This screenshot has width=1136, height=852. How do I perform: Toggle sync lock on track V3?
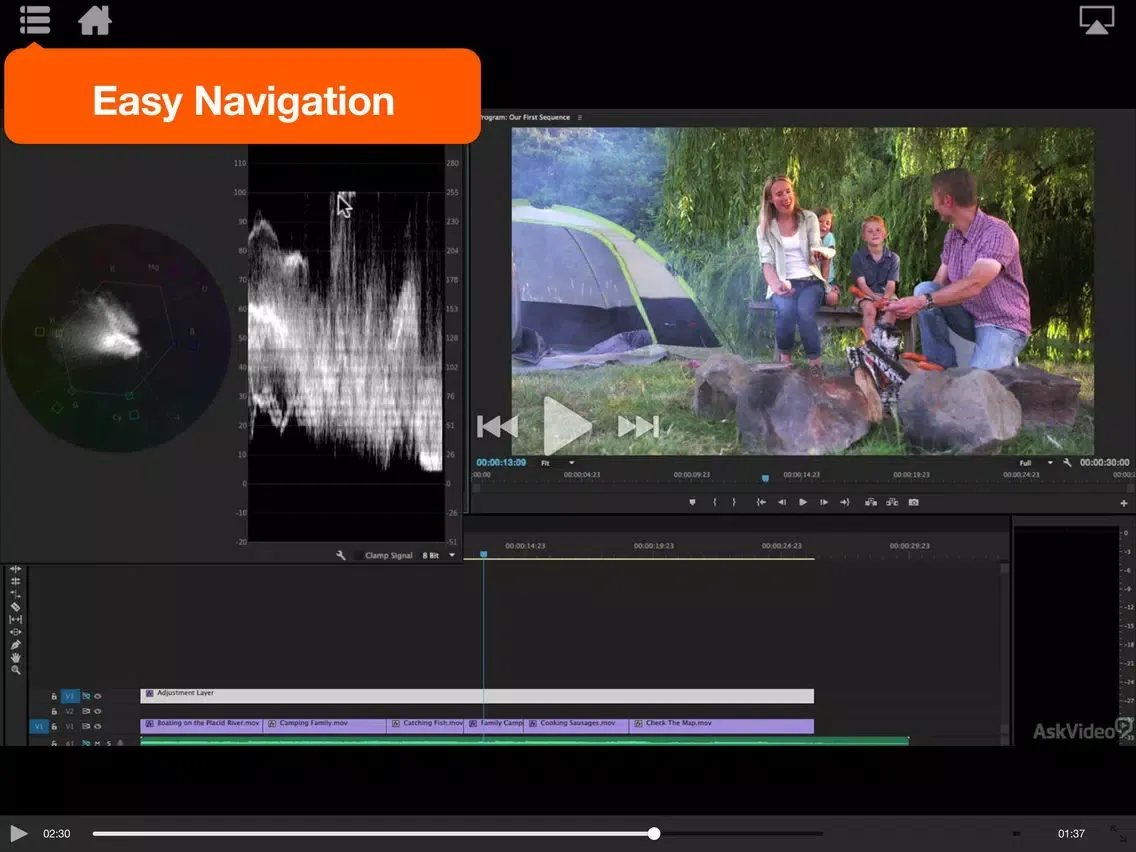[85, 696]
